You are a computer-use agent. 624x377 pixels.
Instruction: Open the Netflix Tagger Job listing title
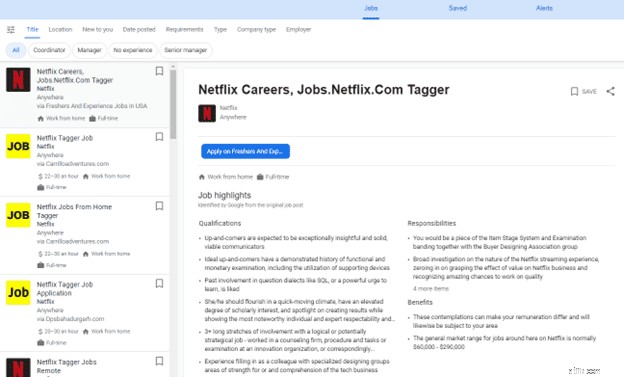(x=65, y=138)
